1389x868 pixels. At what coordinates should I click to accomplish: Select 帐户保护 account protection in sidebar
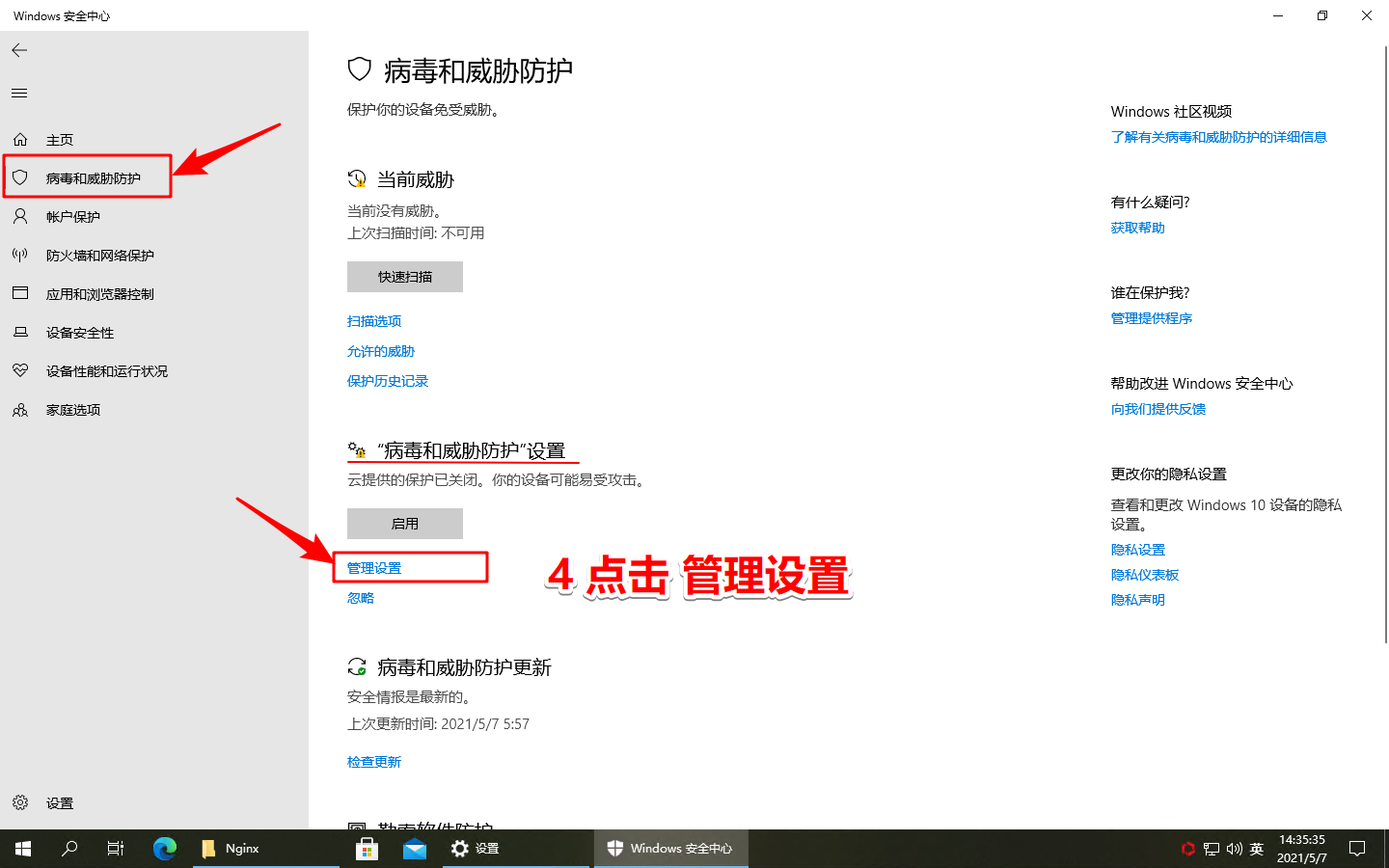click(72, 217)
